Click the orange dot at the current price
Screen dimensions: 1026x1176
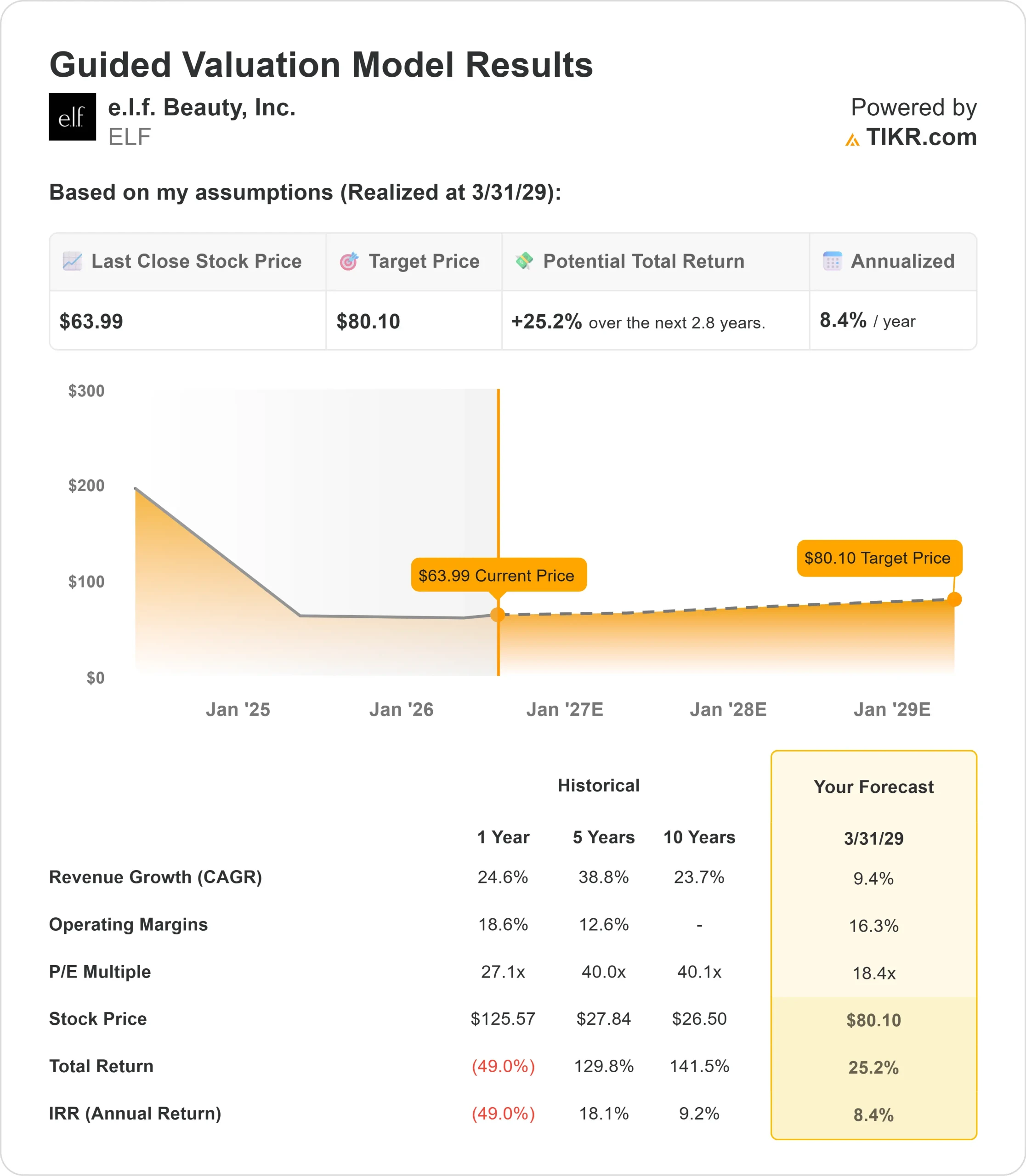498,614
